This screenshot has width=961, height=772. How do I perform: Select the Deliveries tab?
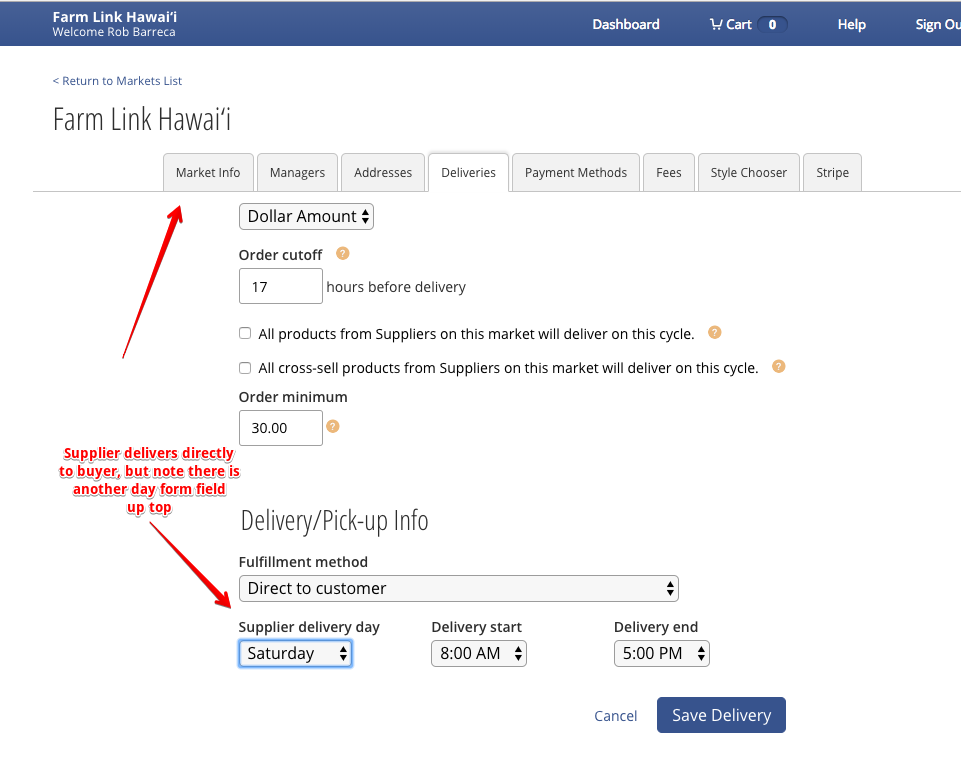pos(468,173)
